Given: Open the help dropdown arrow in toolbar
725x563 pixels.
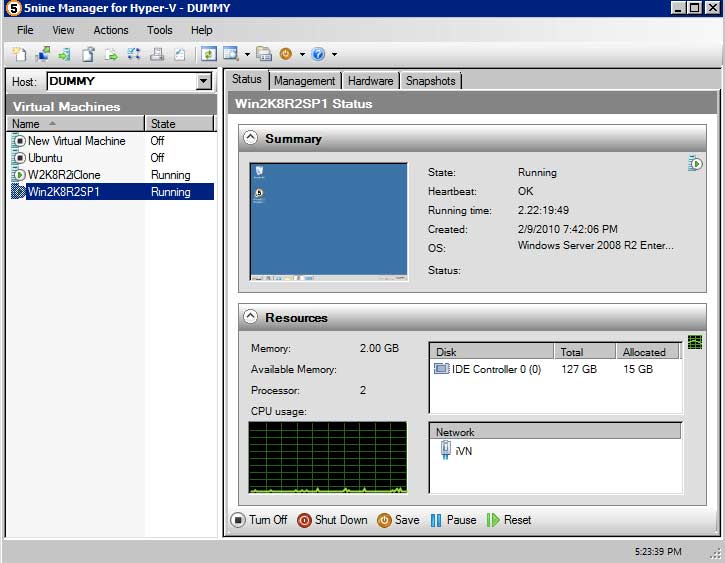Looking at the screenshot, I should pos(334,55).
